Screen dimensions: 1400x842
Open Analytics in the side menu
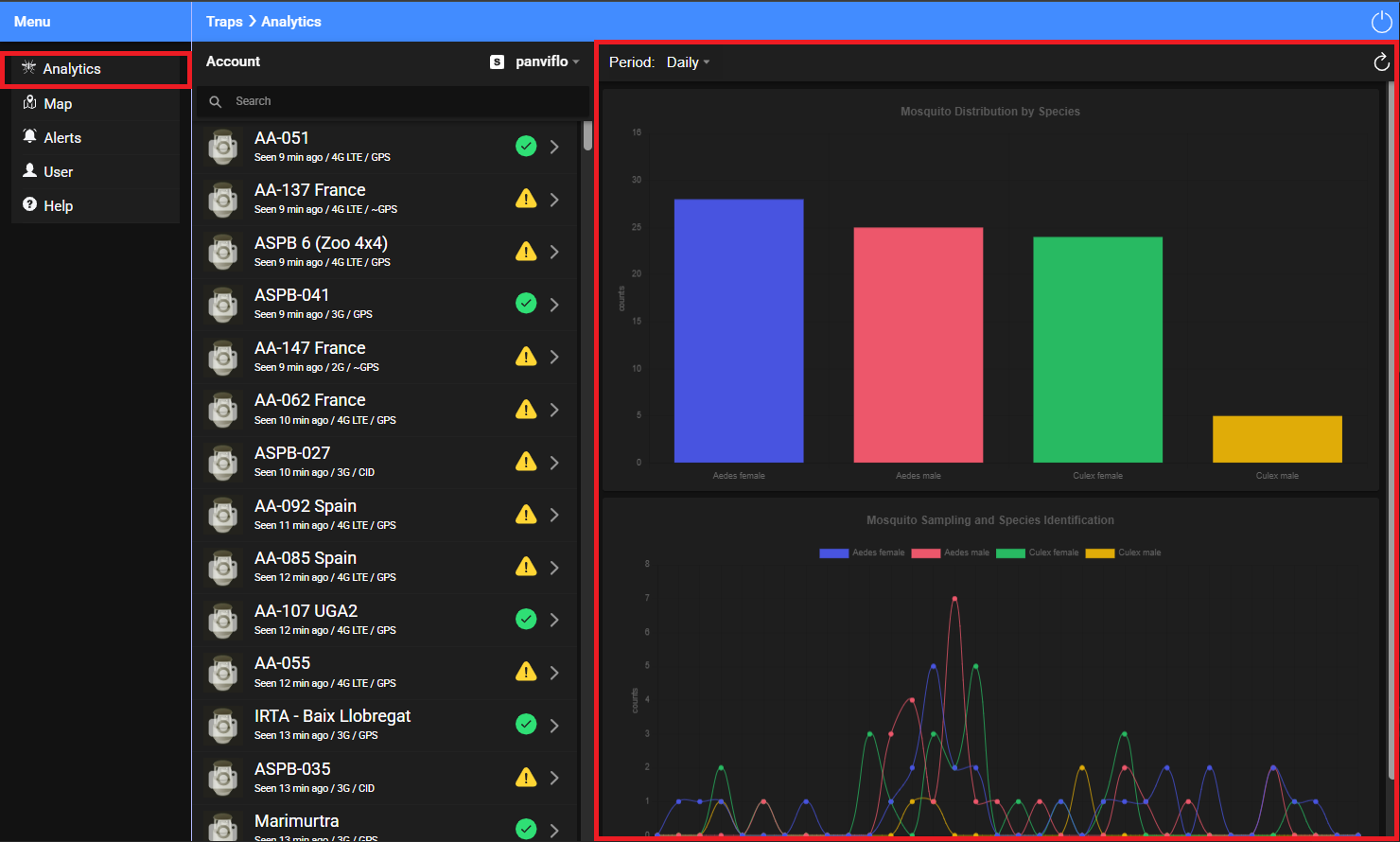pos(96,69)
